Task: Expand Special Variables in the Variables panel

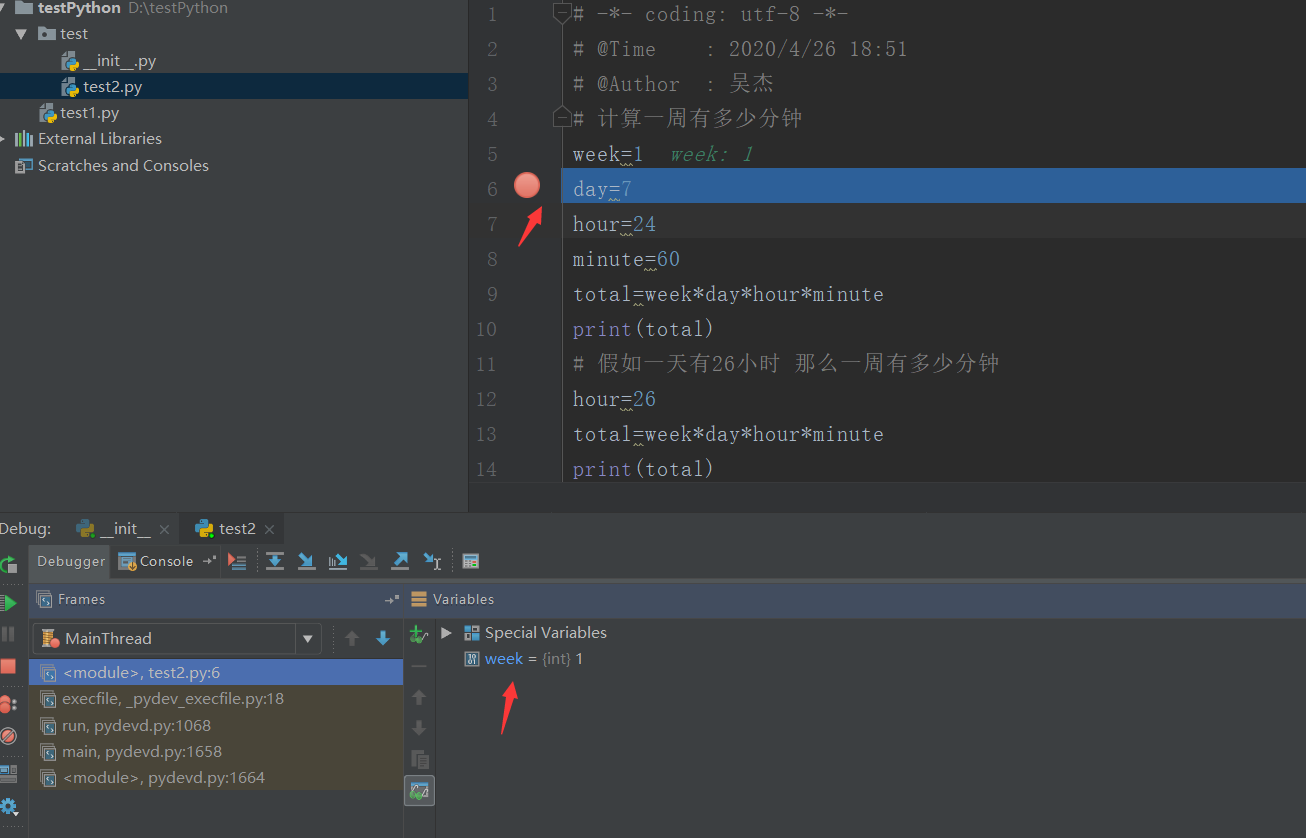Action: coord(446,632)
